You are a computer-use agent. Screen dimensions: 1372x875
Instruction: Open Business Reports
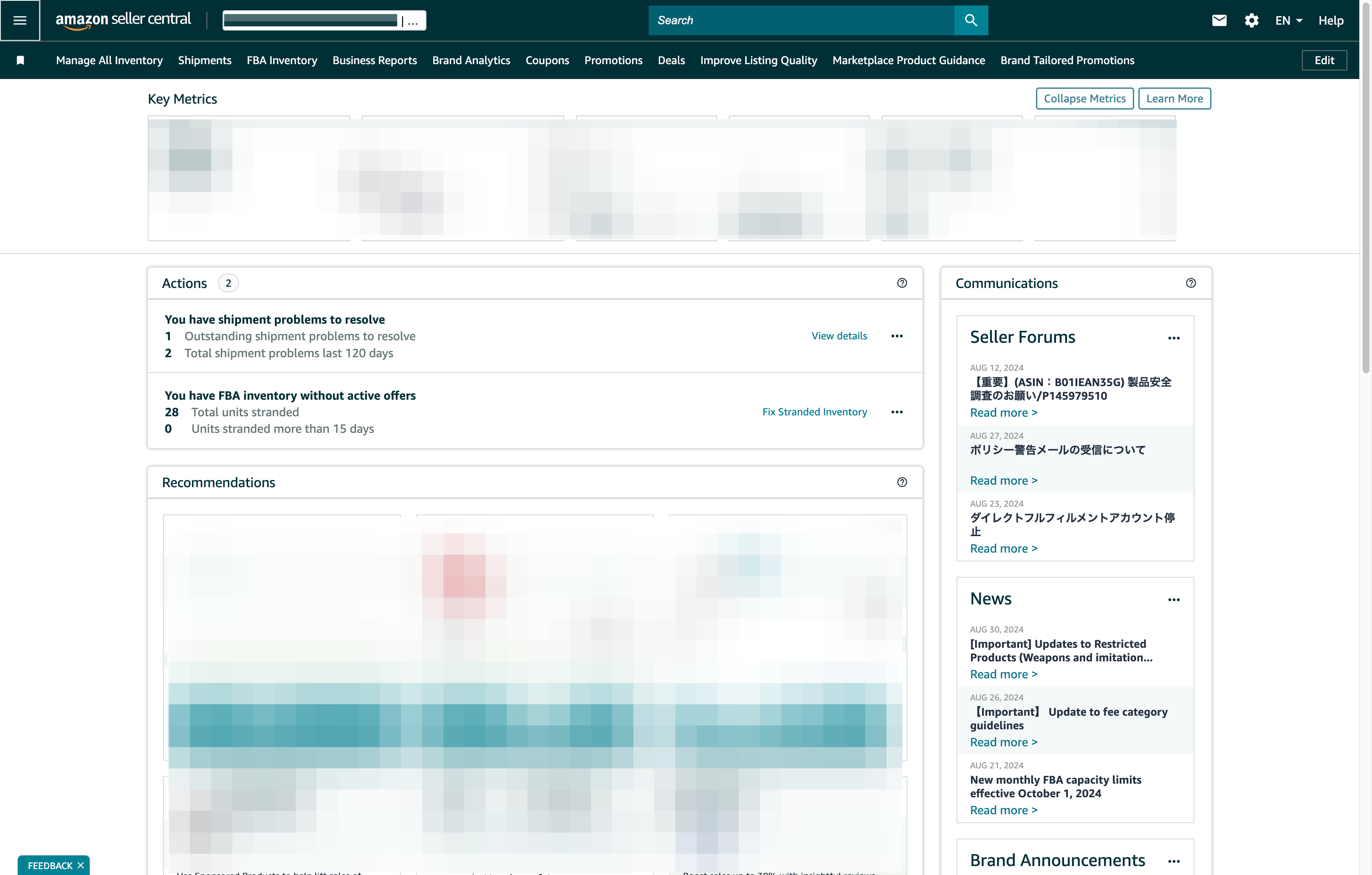375,60
